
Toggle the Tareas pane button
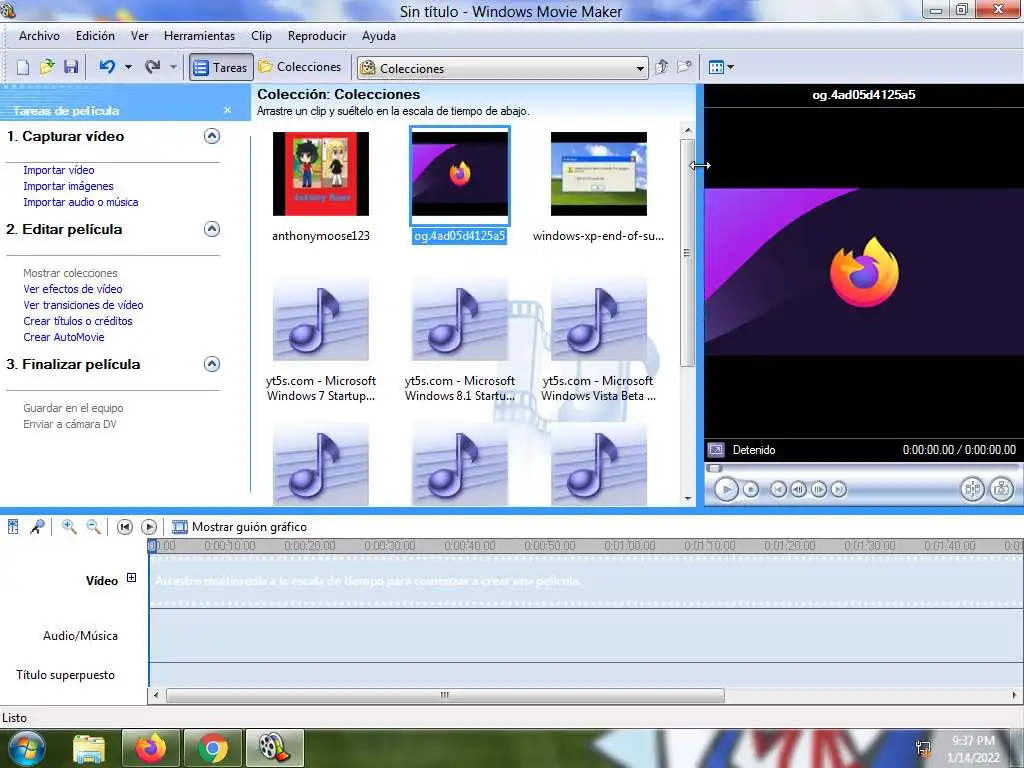(x=221, y=67)
